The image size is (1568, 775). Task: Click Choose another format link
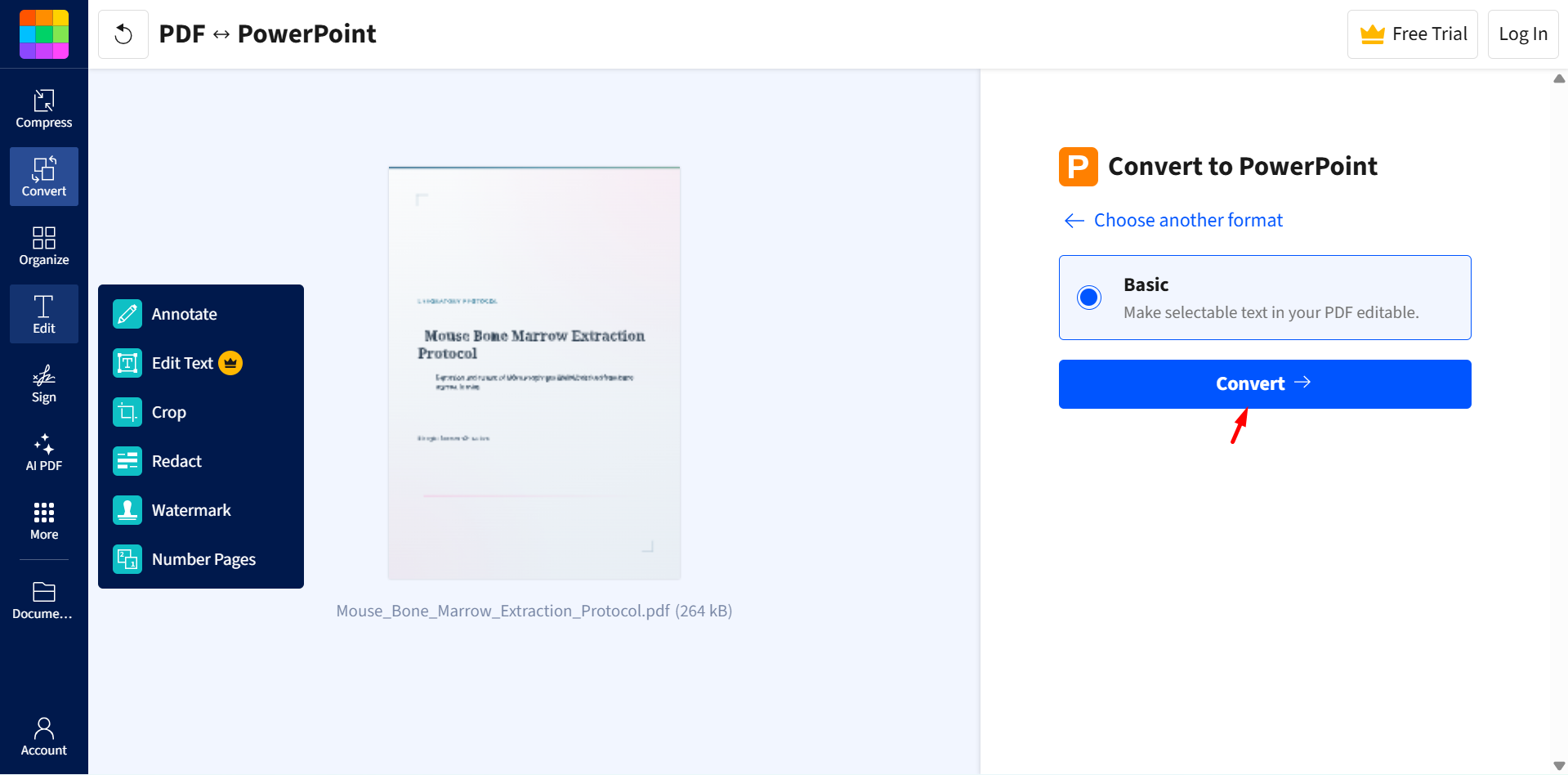1173,221
